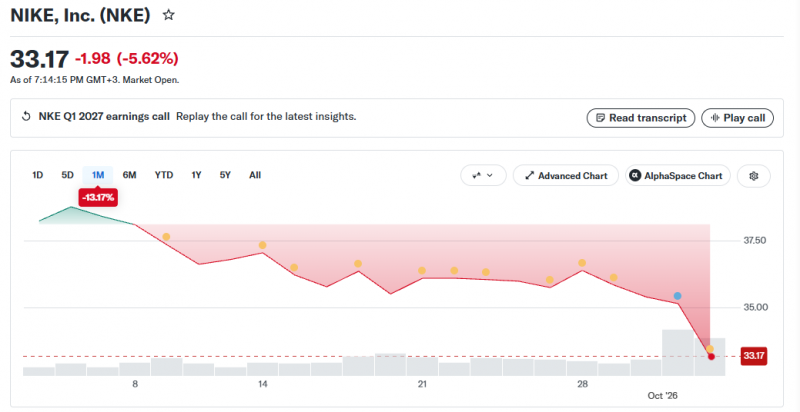
Task: Play the NKE earnings call
Action: click(x=738, y=118)
